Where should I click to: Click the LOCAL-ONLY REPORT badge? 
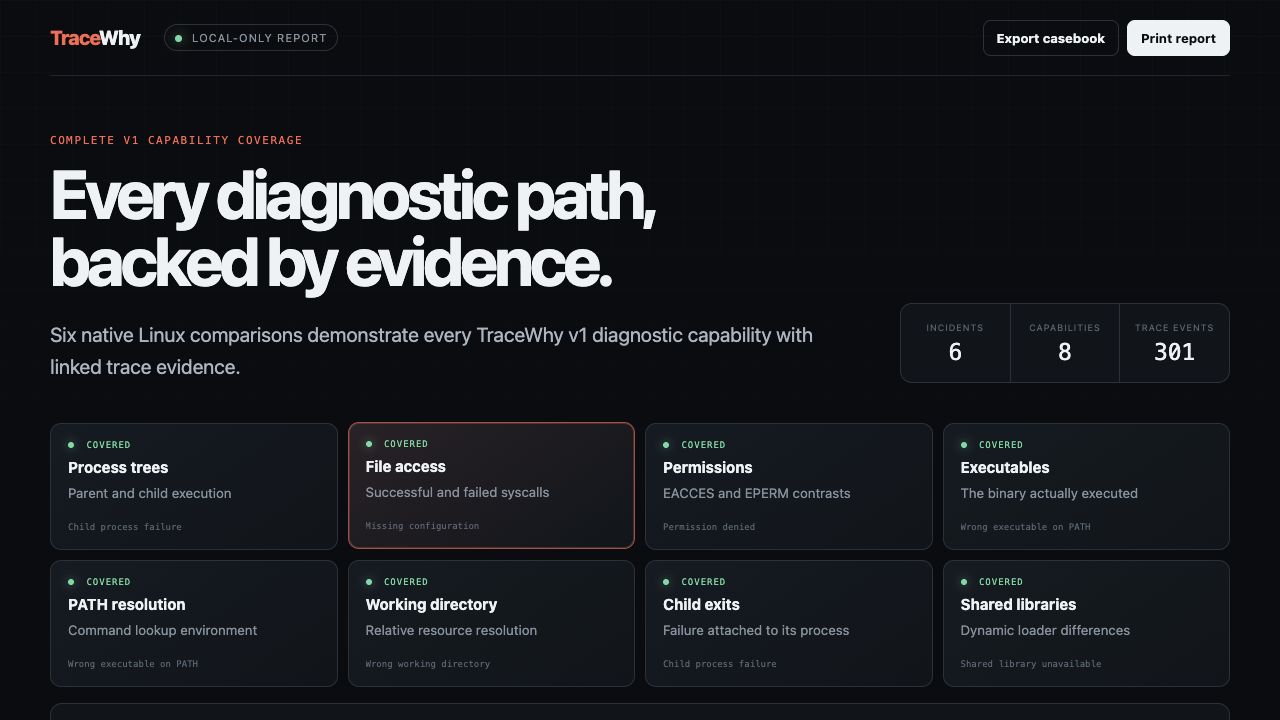pos(251,38)
